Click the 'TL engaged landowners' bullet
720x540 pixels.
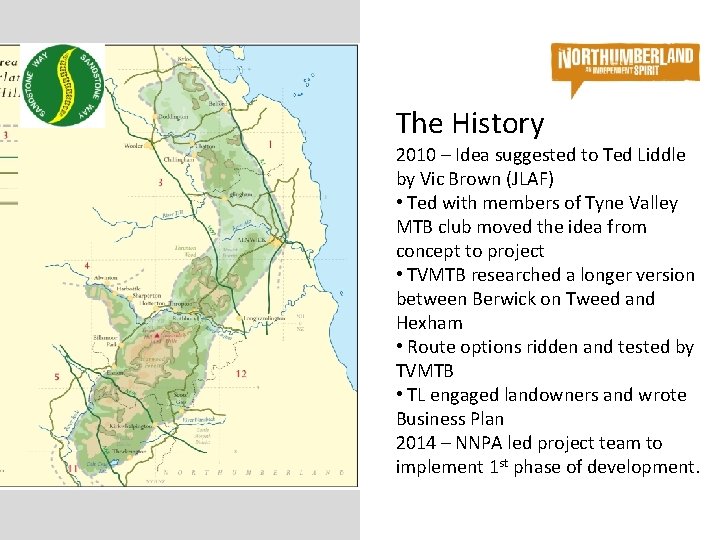point(541,407)
